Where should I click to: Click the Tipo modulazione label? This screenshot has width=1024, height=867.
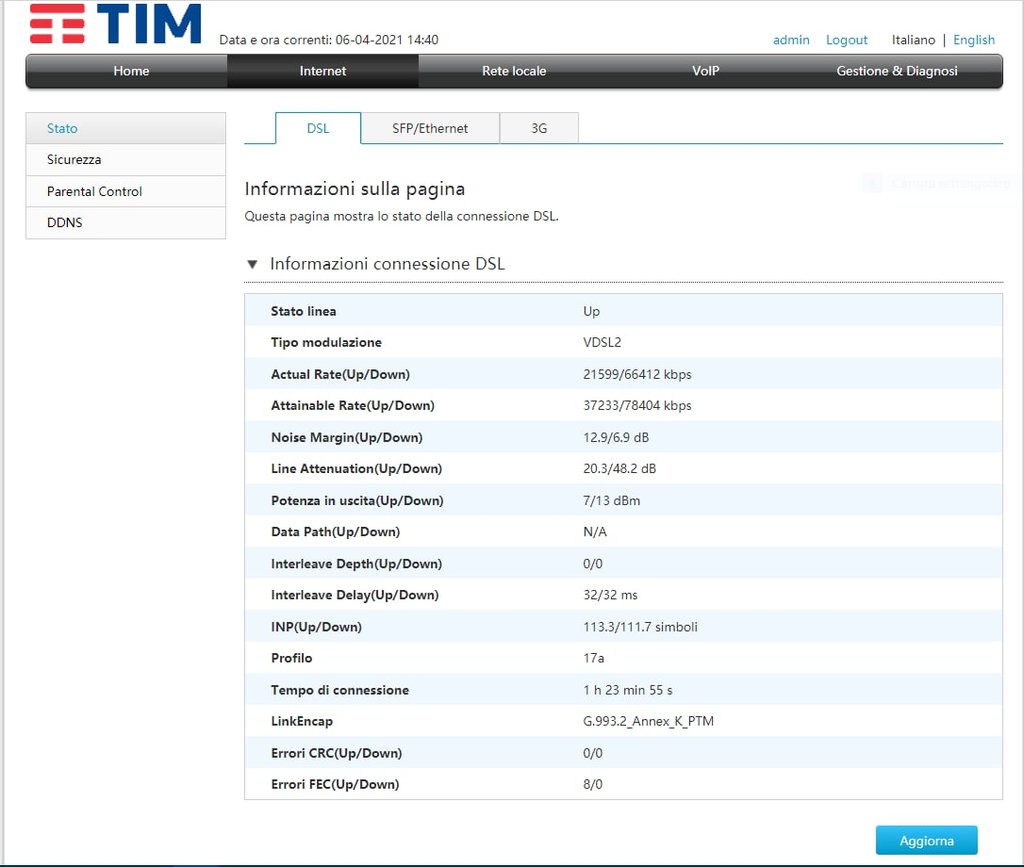click(x=326, y=343)
